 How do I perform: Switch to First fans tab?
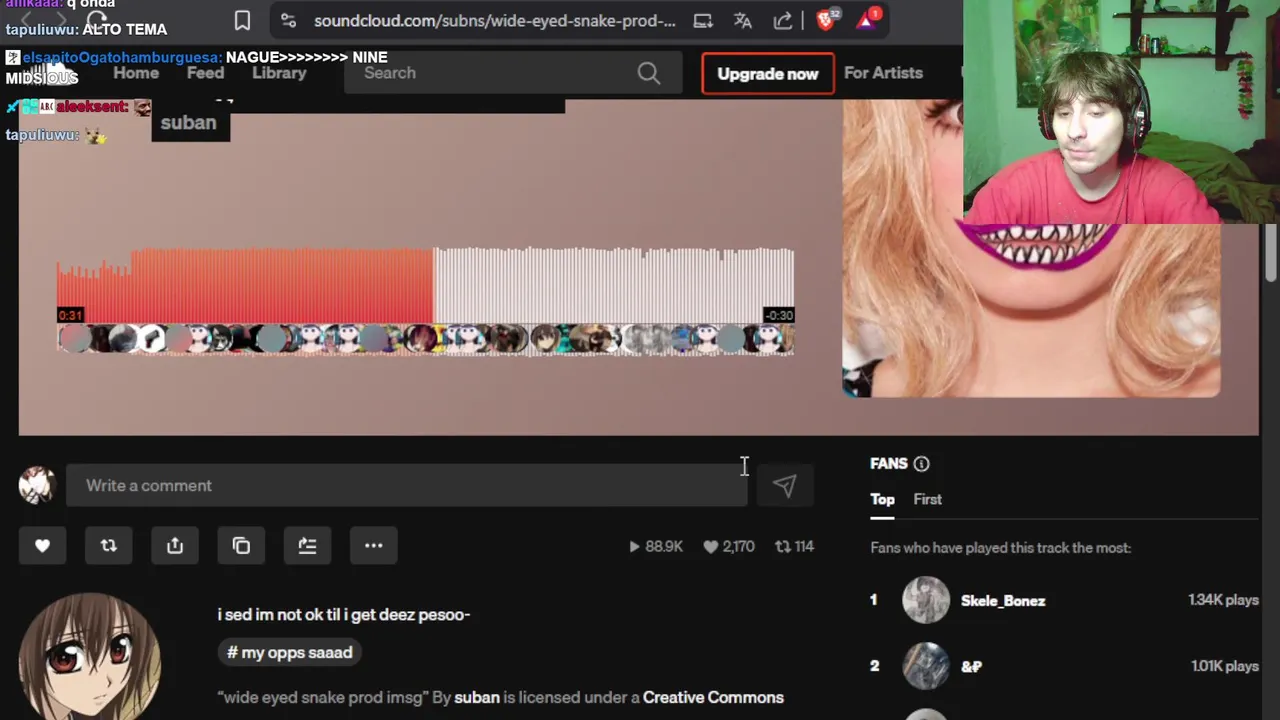point(927,499)
